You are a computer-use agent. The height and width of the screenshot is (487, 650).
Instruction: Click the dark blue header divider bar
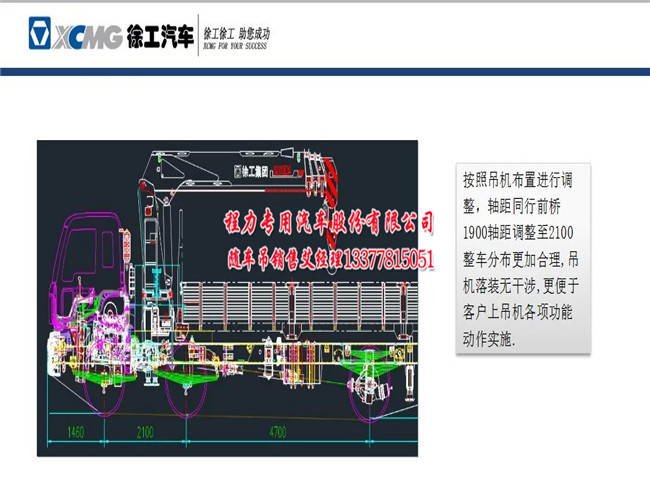coord(325,72)
